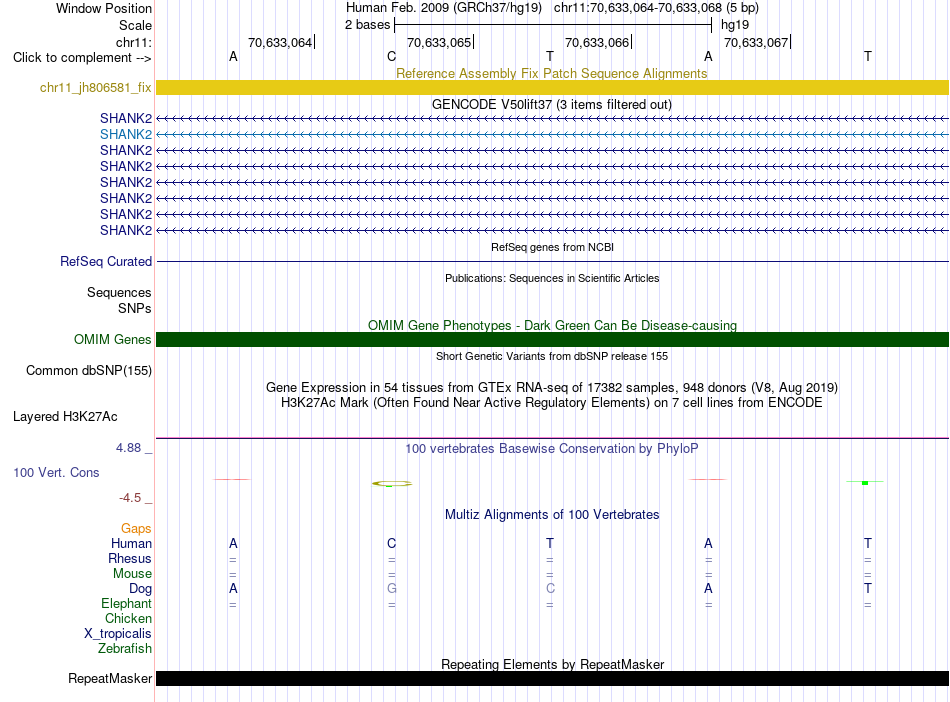Click the dark green OMIM Genes bar
The height and width of the screenshot is (702, 950).
tap(552, 339)
